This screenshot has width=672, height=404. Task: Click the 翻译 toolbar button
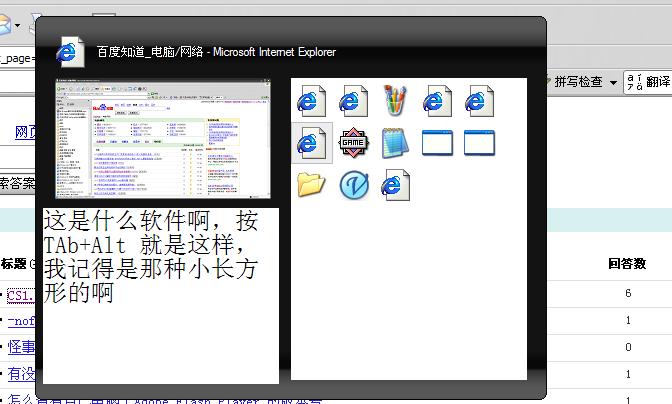coord(648,82)
